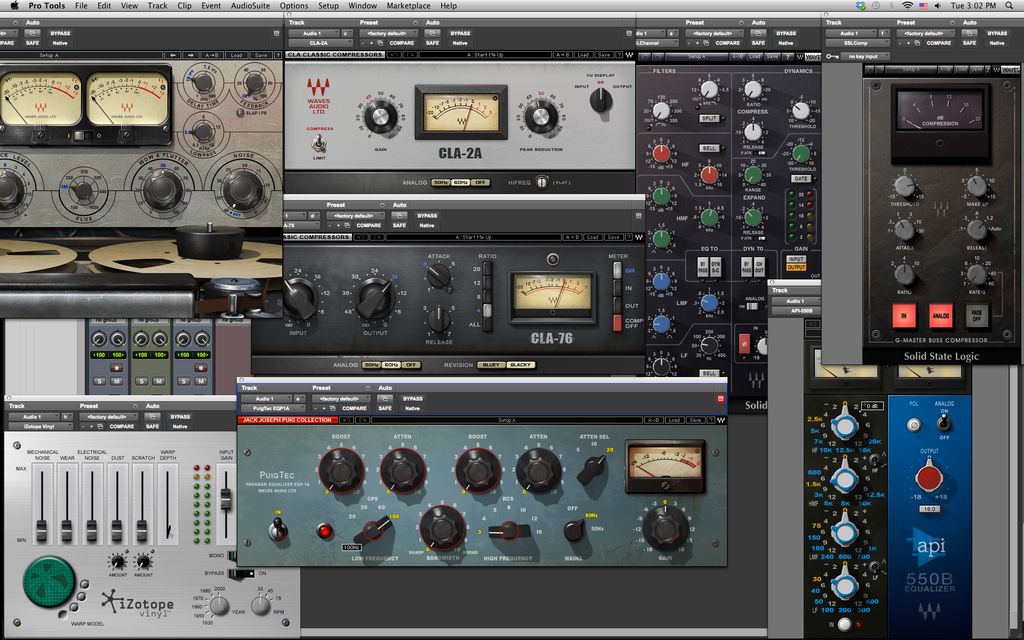Open the SSLComp plugin selector dropdown
Screen dimensions: 1024x640
(857, 43)
